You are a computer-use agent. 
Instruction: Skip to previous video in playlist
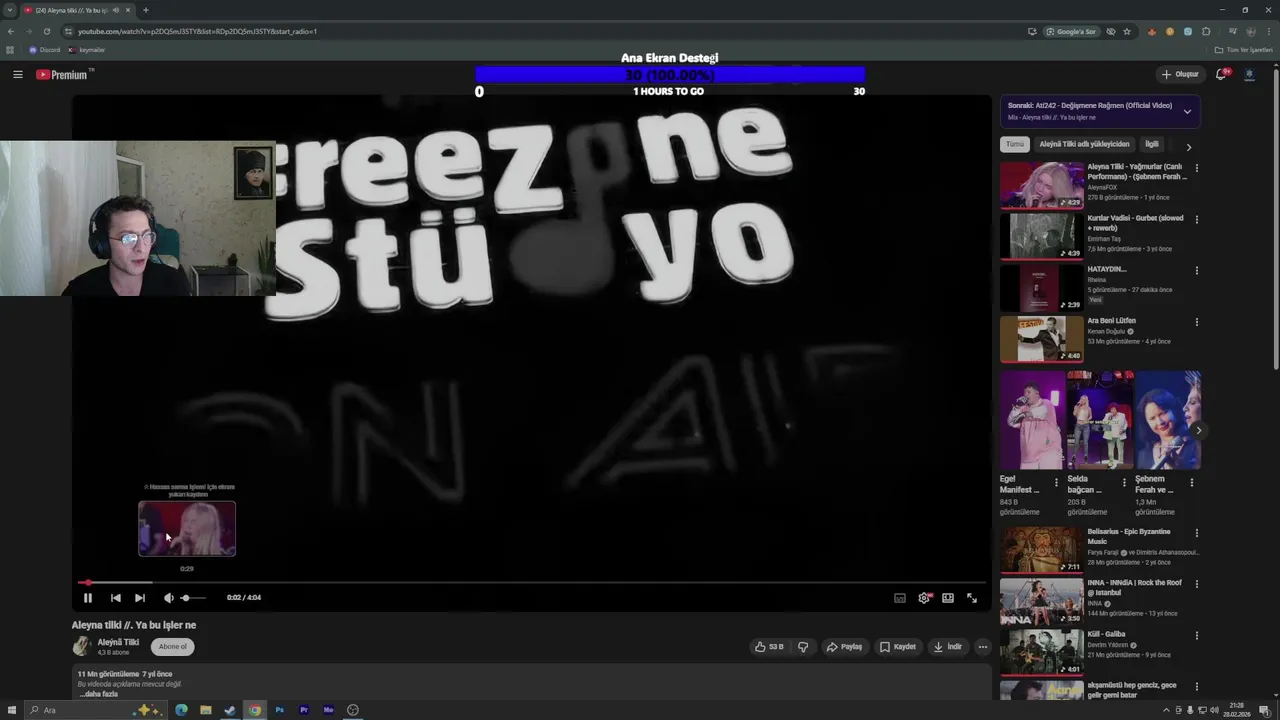tap(115, 598)
